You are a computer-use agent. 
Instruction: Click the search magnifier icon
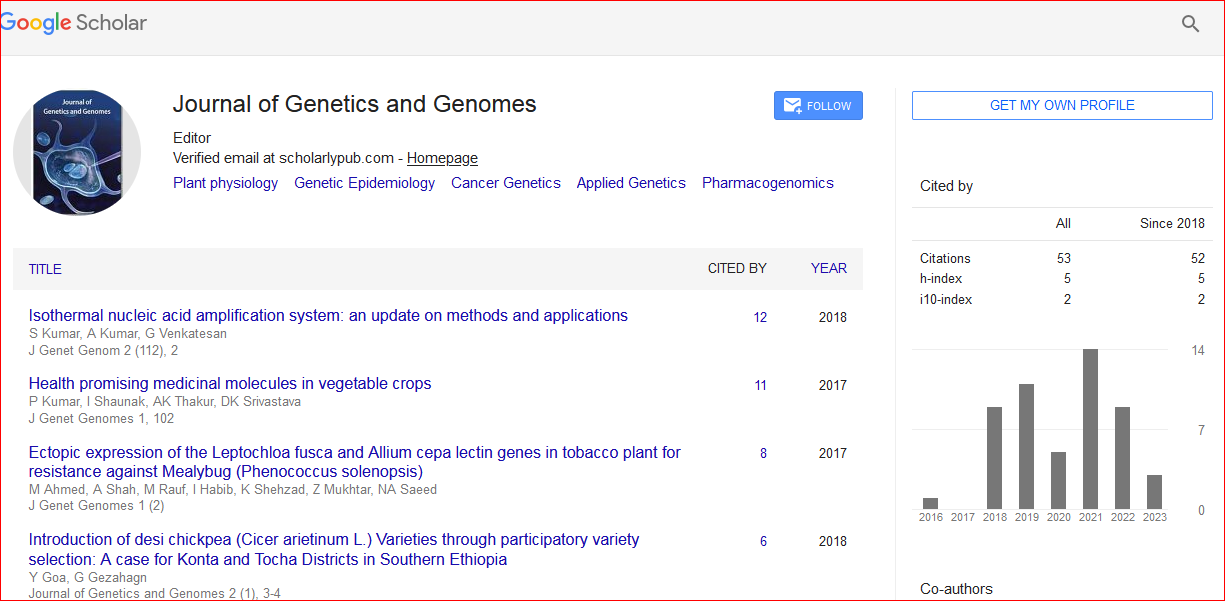pyautogui.click(x=1190, y=24)
